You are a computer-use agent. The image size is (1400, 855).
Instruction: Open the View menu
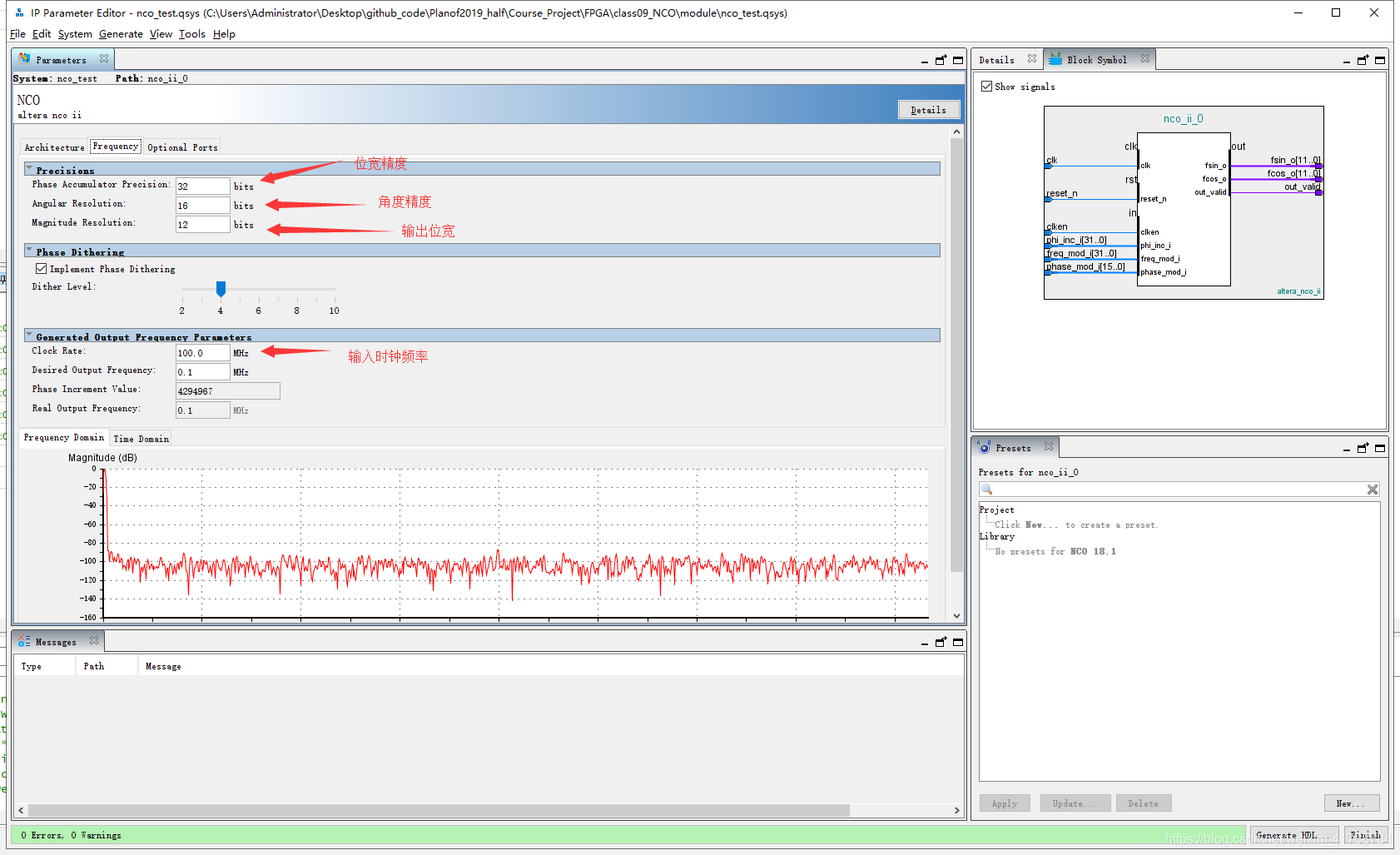click(x=161, y=34)
